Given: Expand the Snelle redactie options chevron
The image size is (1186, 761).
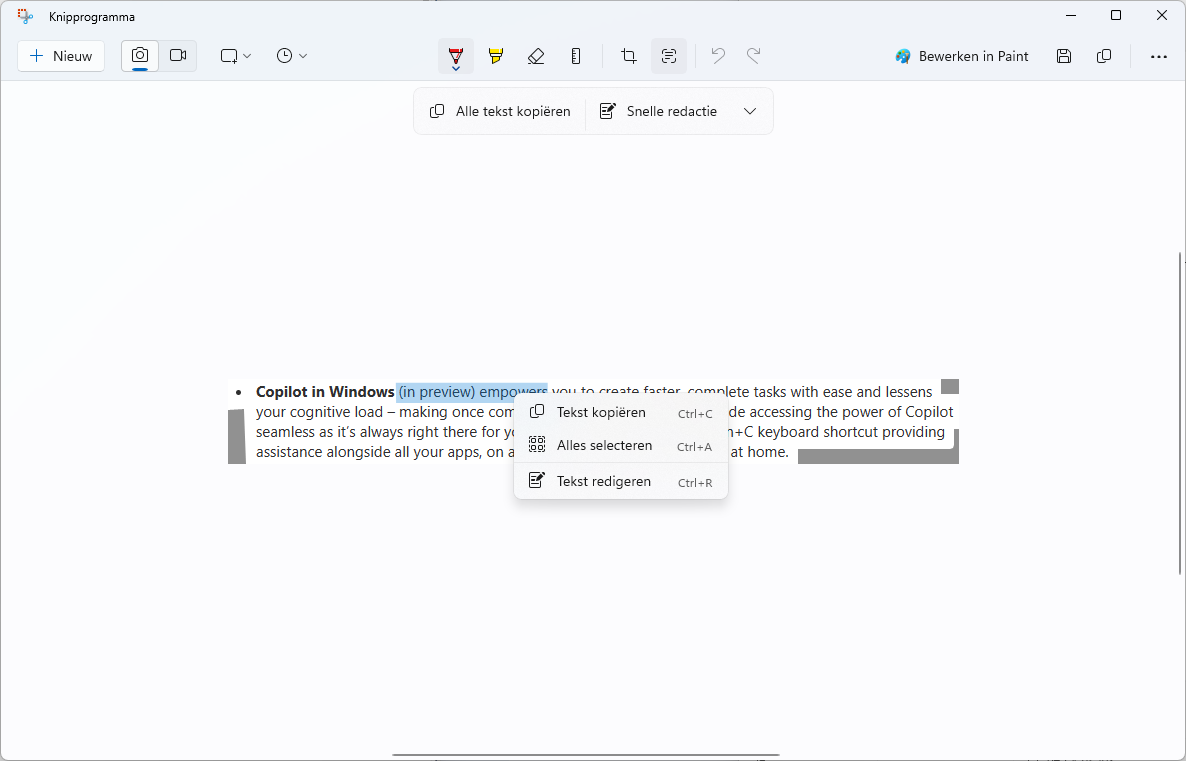Looking at the screenshot, I should tap(750, 111).
